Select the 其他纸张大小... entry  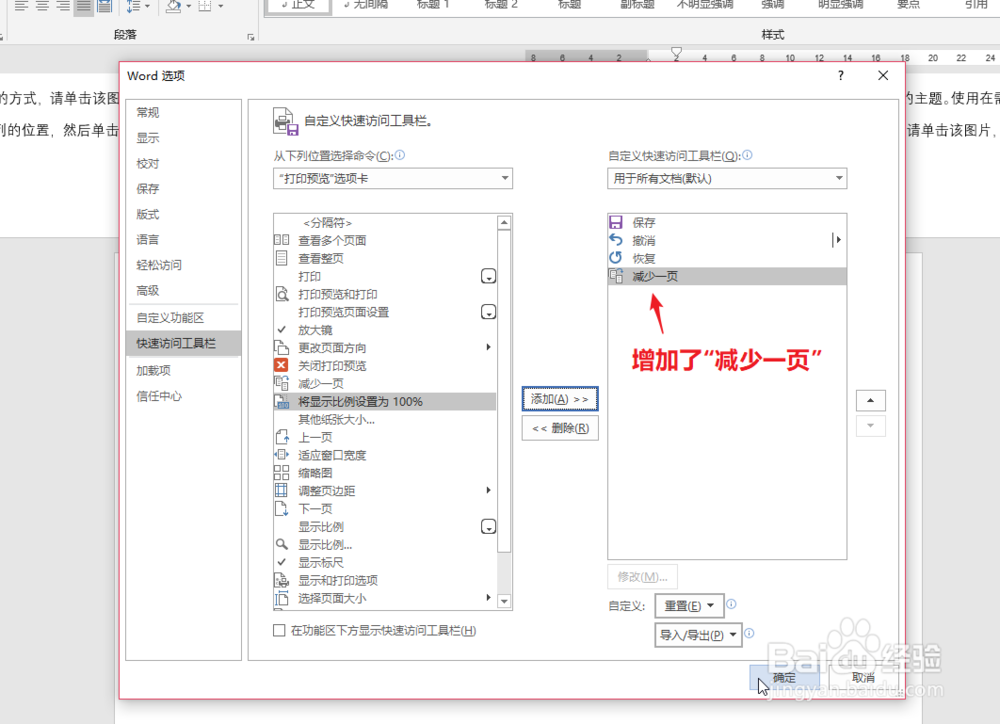(385, 419)
